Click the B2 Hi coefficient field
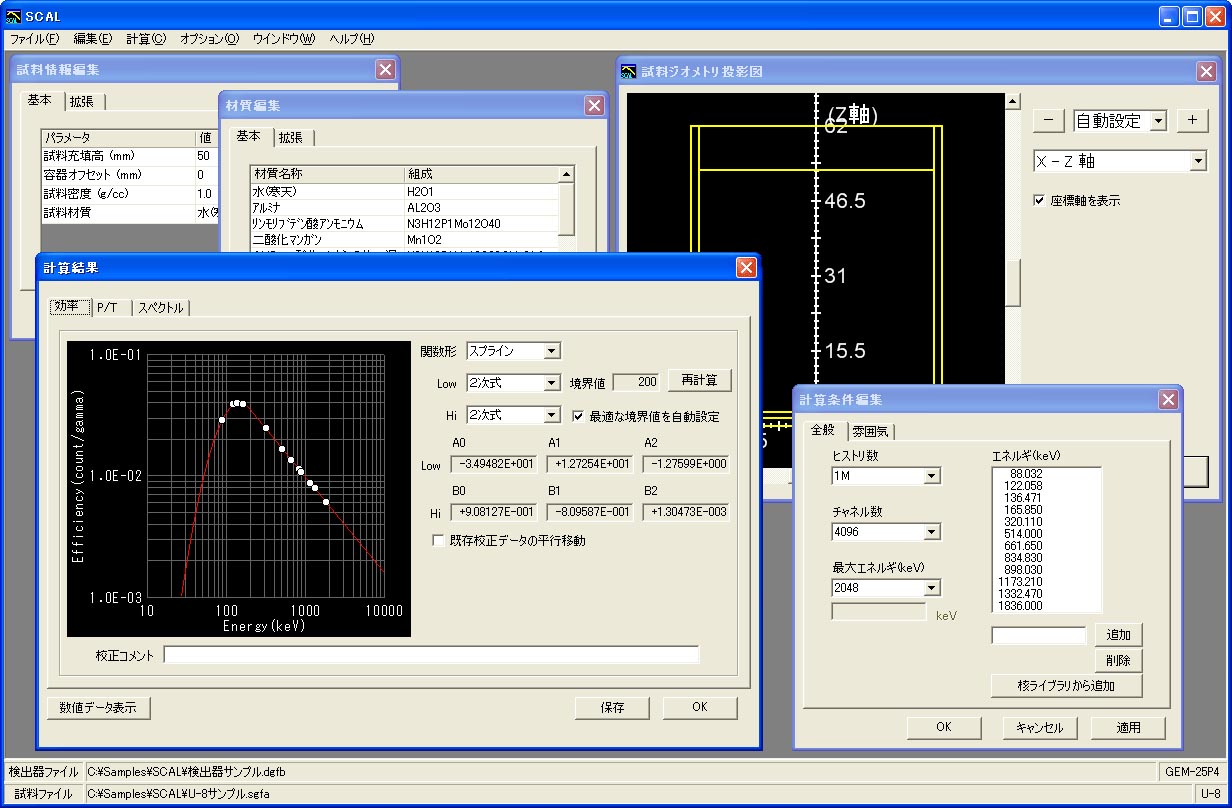Screen dimensions: 1232x808 tap(685, 512)
